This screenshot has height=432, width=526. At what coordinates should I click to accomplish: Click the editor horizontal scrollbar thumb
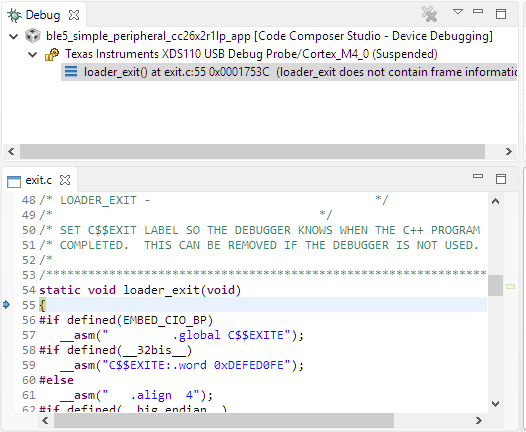pos(224,420)
